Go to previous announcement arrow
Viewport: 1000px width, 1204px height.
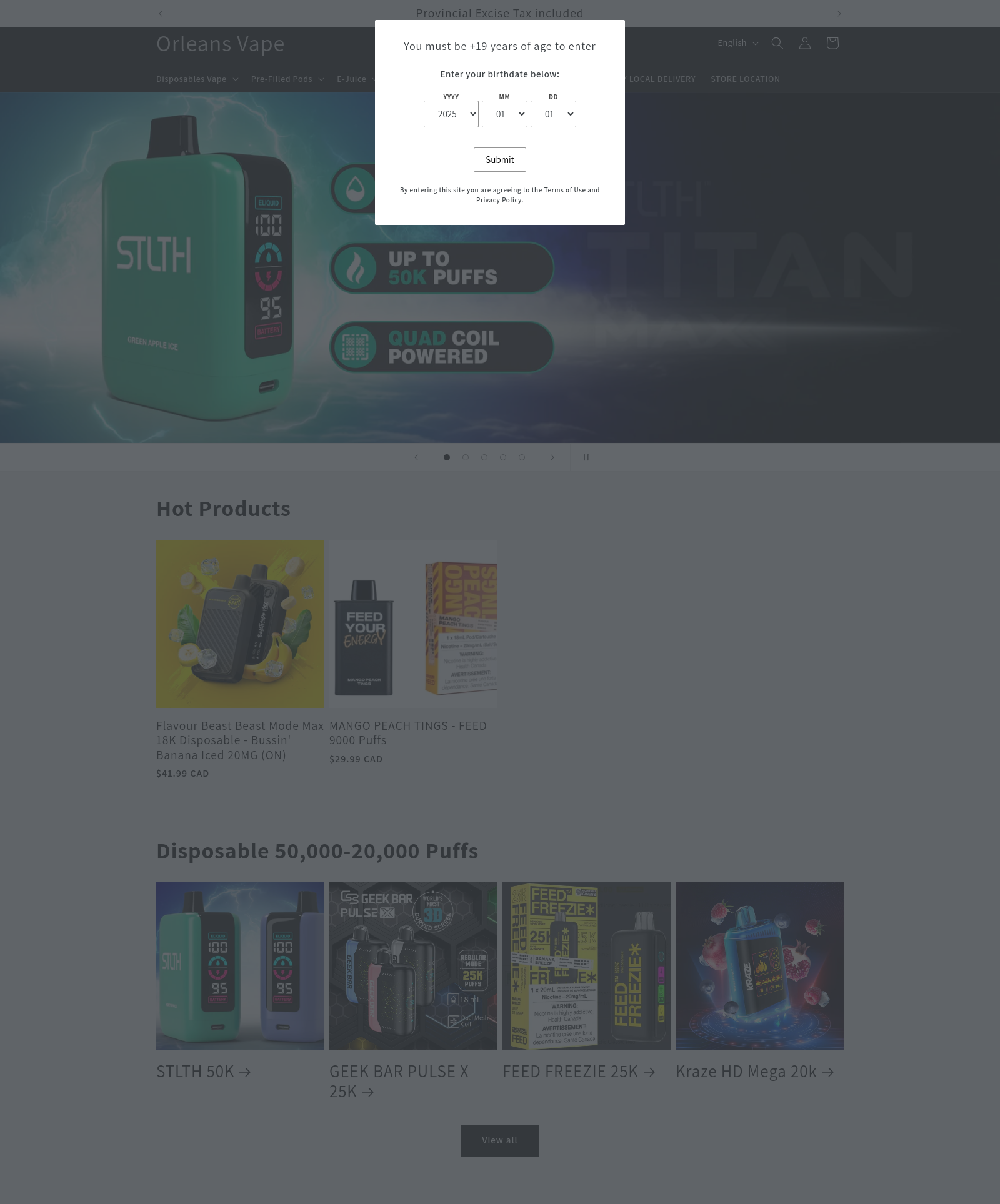point(161,14)
